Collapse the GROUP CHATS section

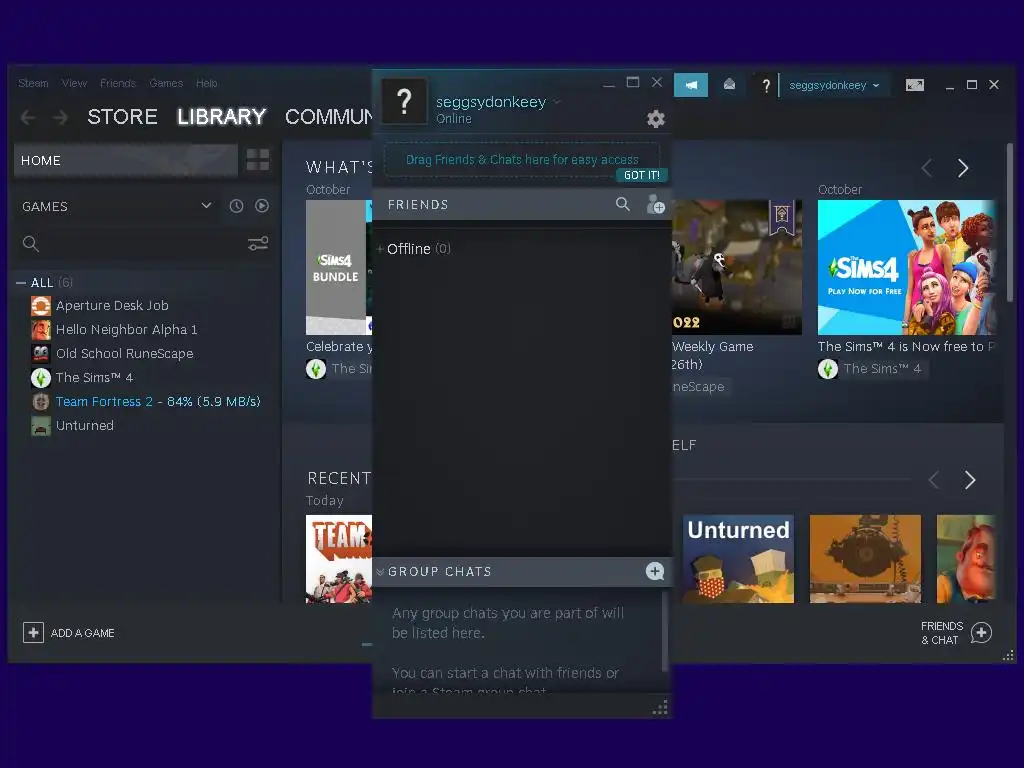point(381,572)
